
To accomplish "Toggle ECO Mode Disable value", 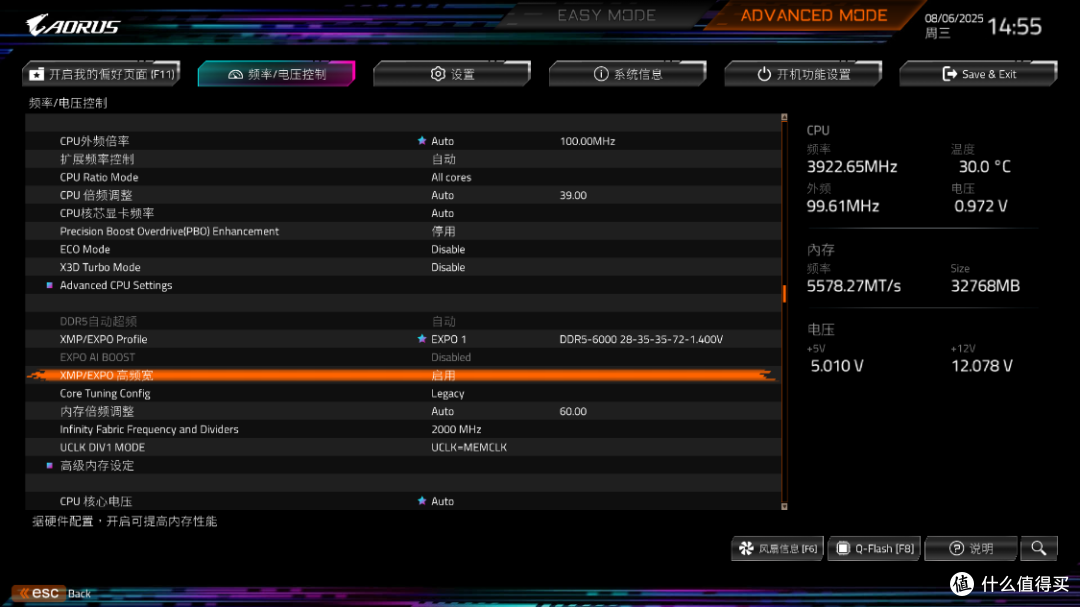I will coord(448,249).
